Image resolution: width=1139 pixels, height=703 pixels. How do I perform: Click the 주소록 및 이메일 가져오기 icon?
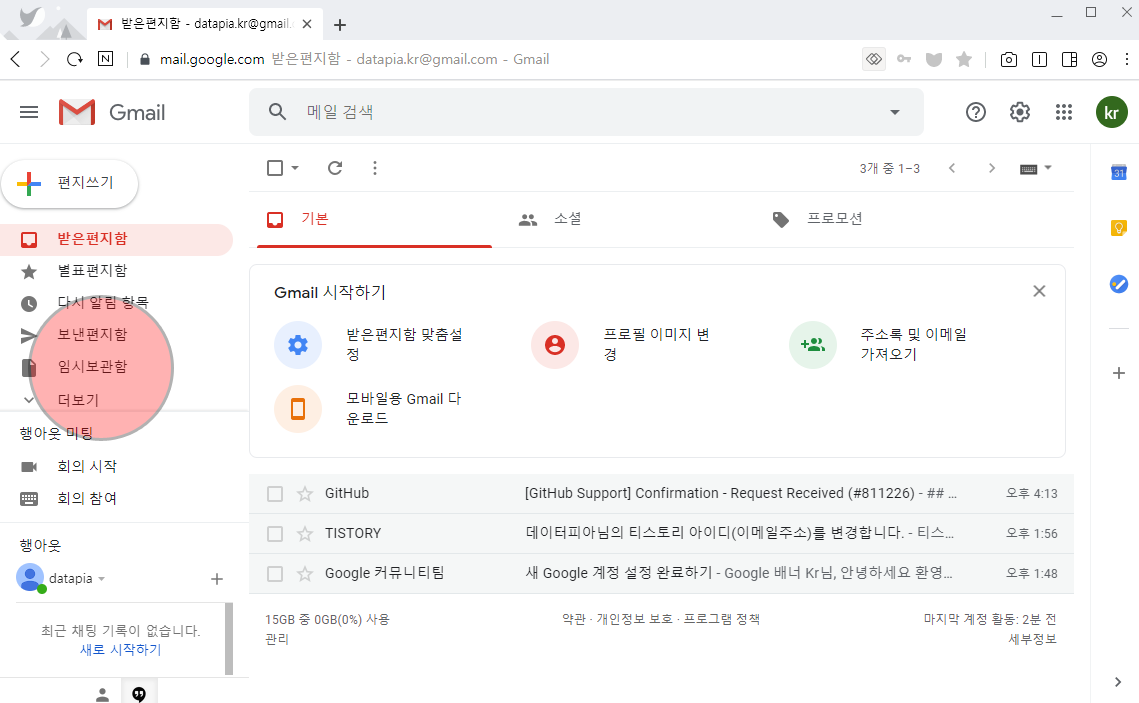point(813,345)
